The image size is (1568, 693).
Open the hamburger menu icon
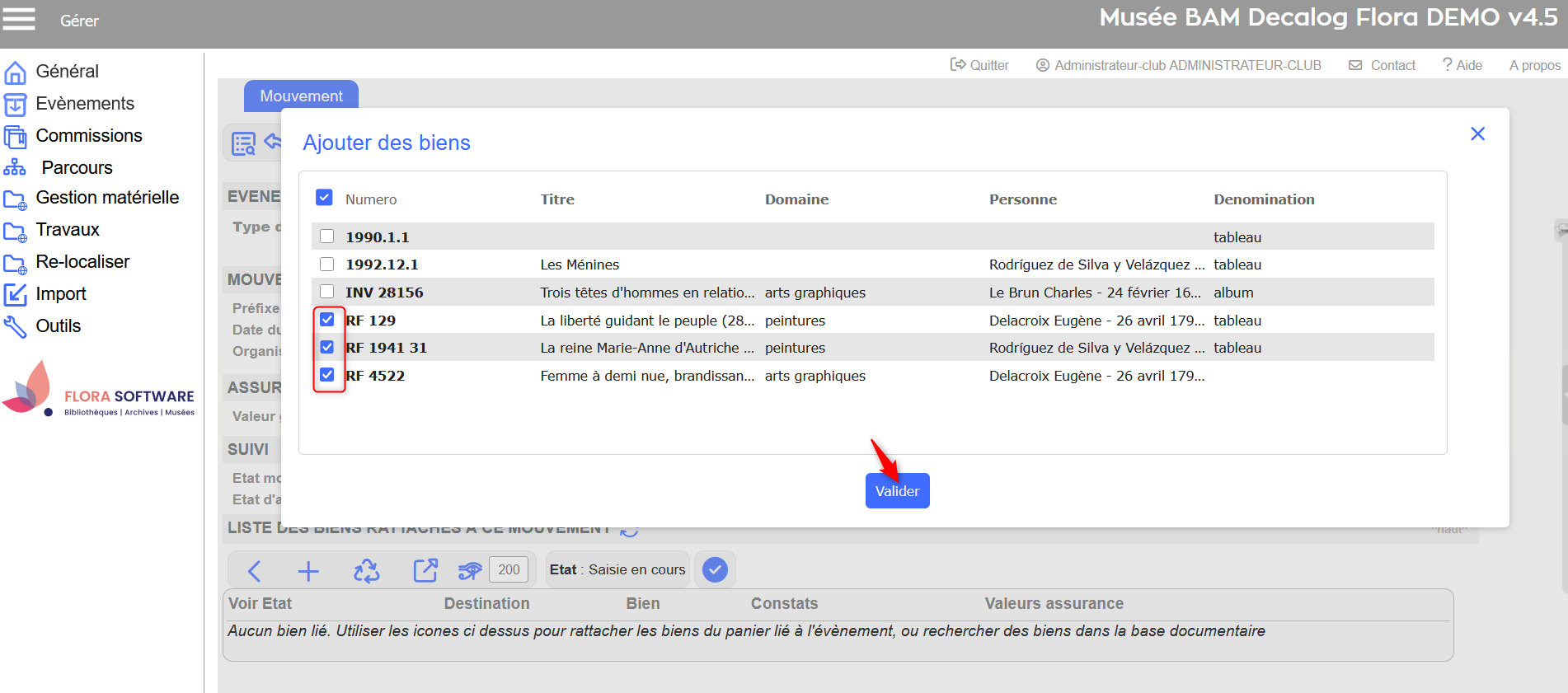pos(19,19)
